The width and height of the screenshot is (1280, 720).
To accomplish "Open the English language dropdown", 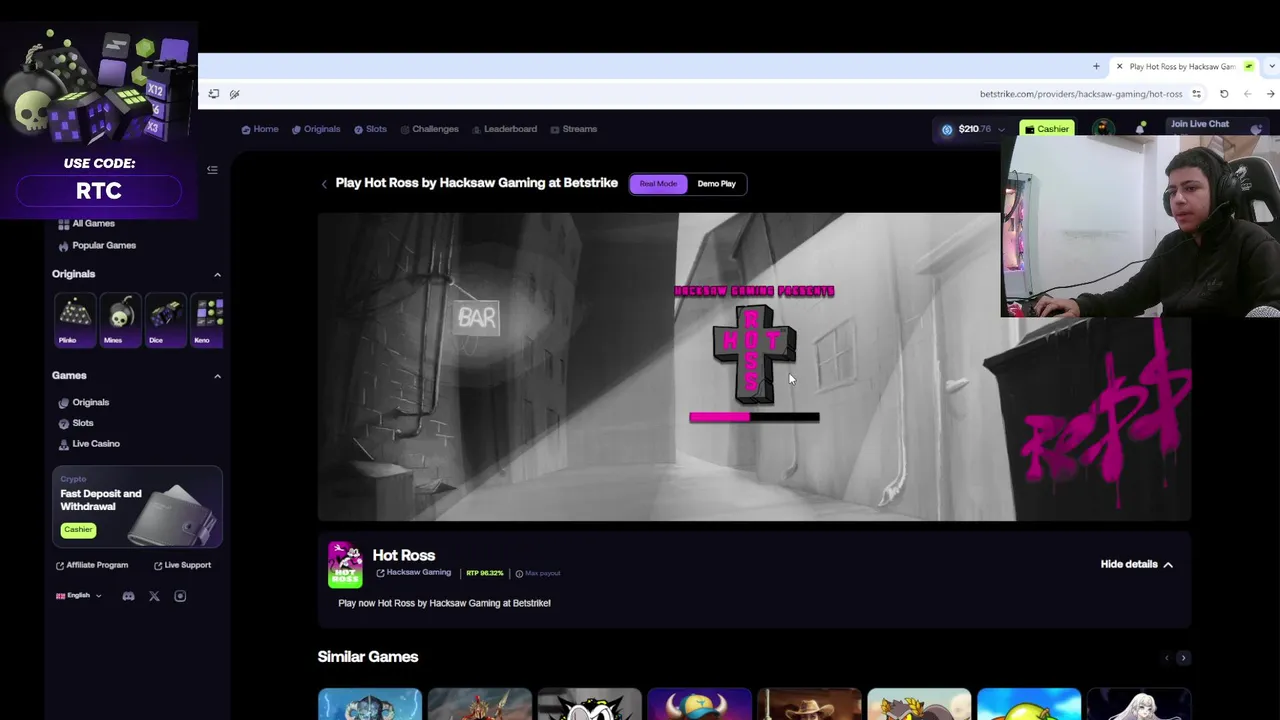I will (79, 596).
